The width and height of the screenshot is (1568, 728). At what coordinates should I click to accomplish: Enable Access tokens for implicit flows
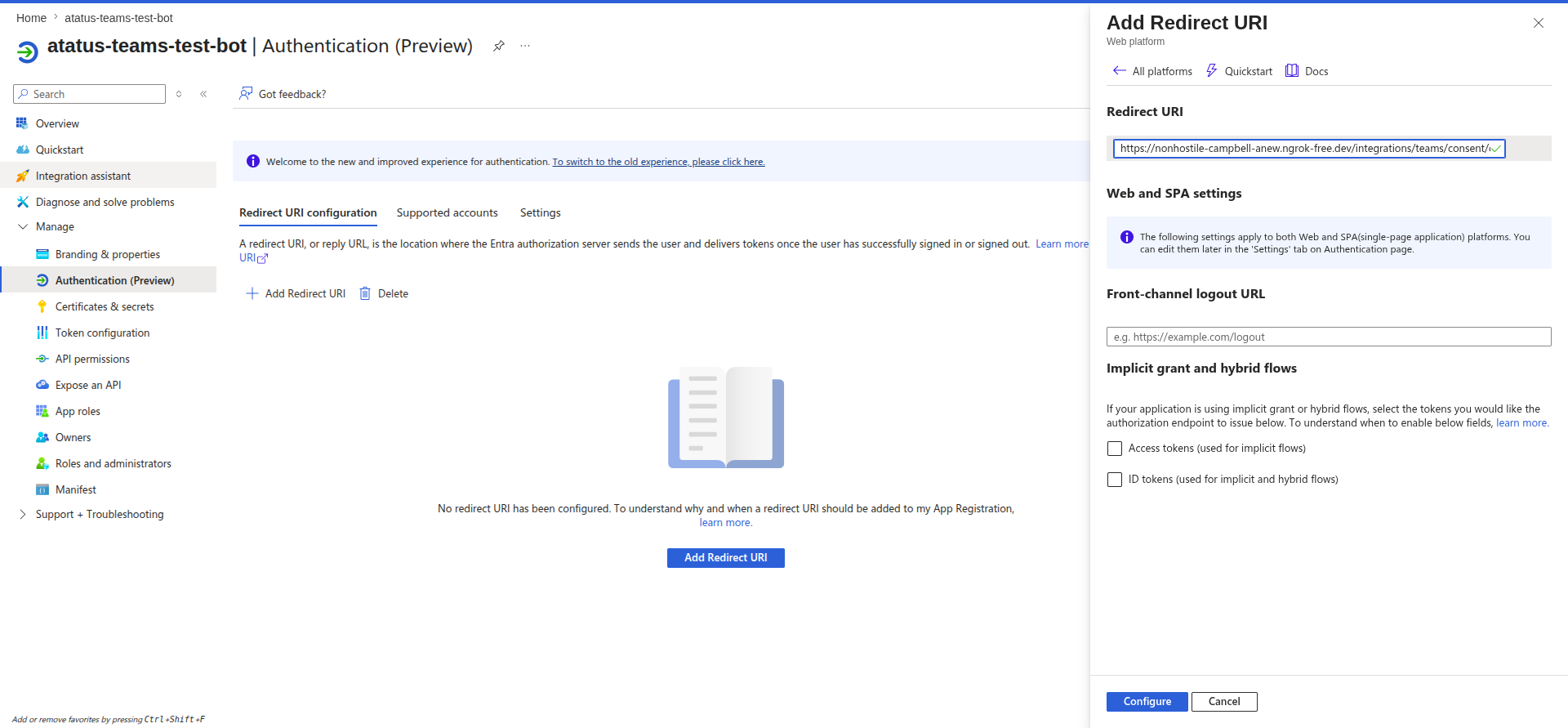point(1115,449)
